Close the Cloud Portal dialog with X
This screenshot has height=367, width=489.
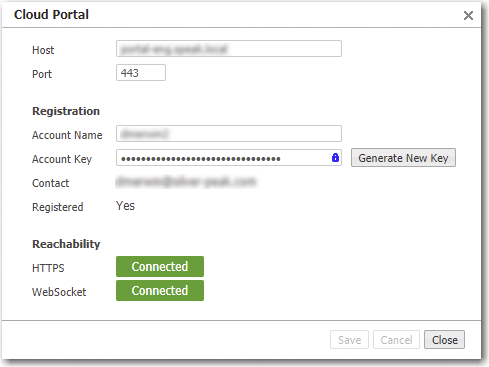(x=468, y=15)
